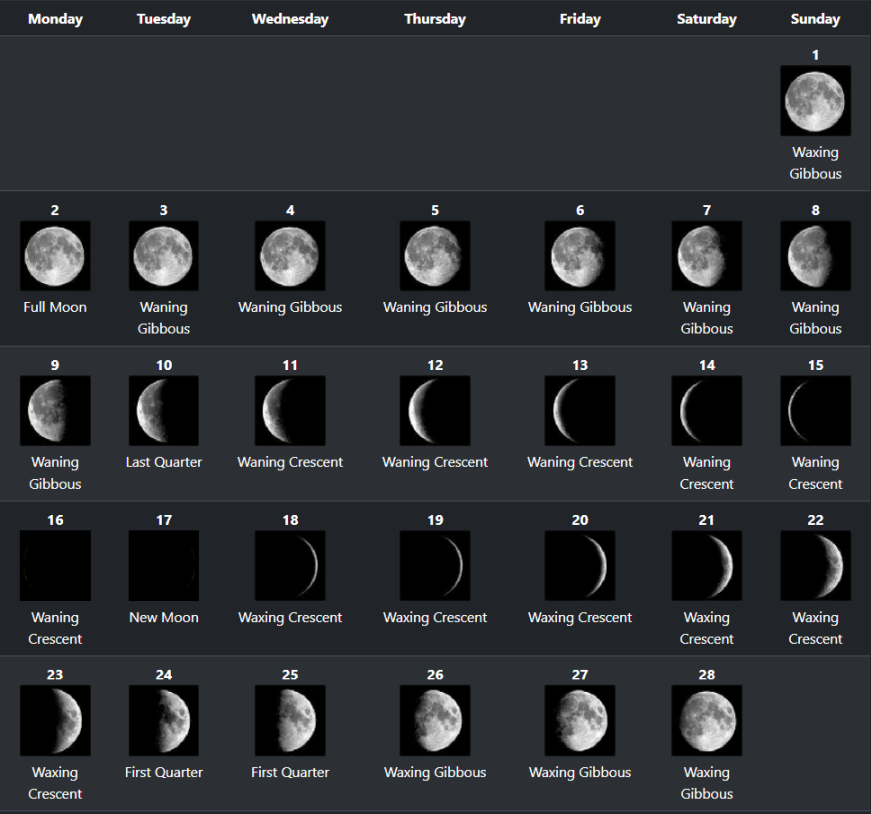Click the 'New Moon' label text
The image size is (871, 814).
[163, 617]
